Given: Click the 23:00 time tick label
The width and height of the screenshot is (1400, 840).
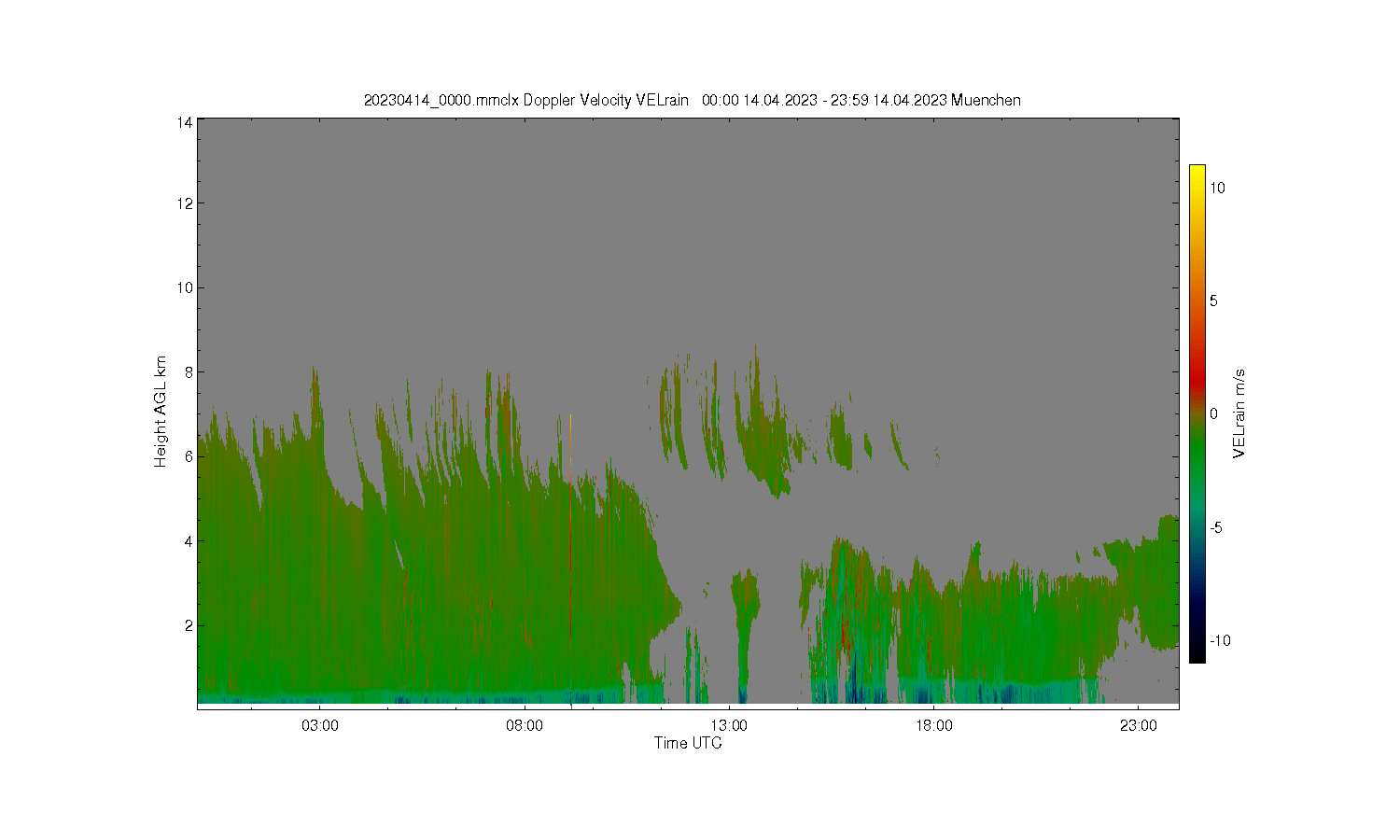Looking at the screenshot, I should pos(1139,726).
